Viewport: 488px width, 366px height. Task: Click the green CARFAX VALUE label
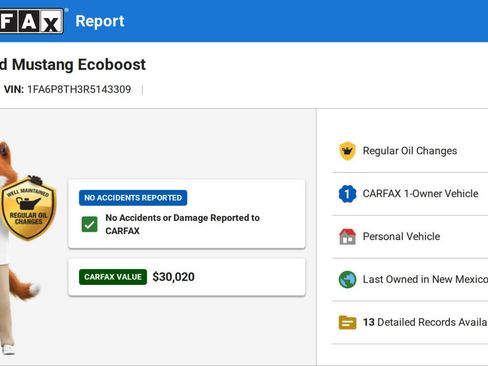click(x=113, y=277)
